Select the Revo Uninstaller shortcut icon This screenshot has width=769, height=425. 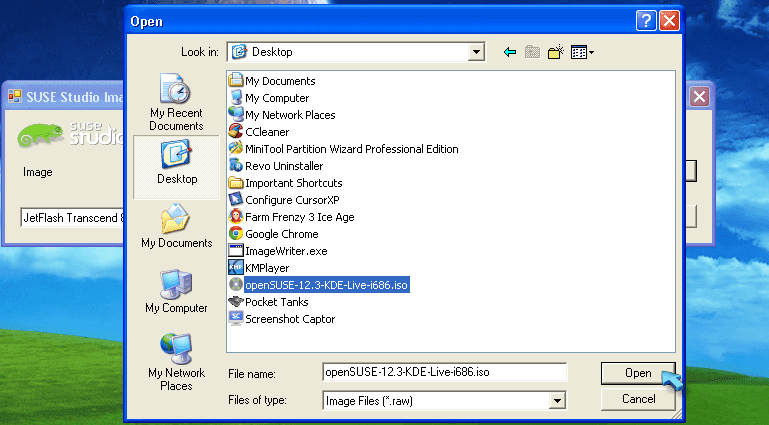point(236,166)
